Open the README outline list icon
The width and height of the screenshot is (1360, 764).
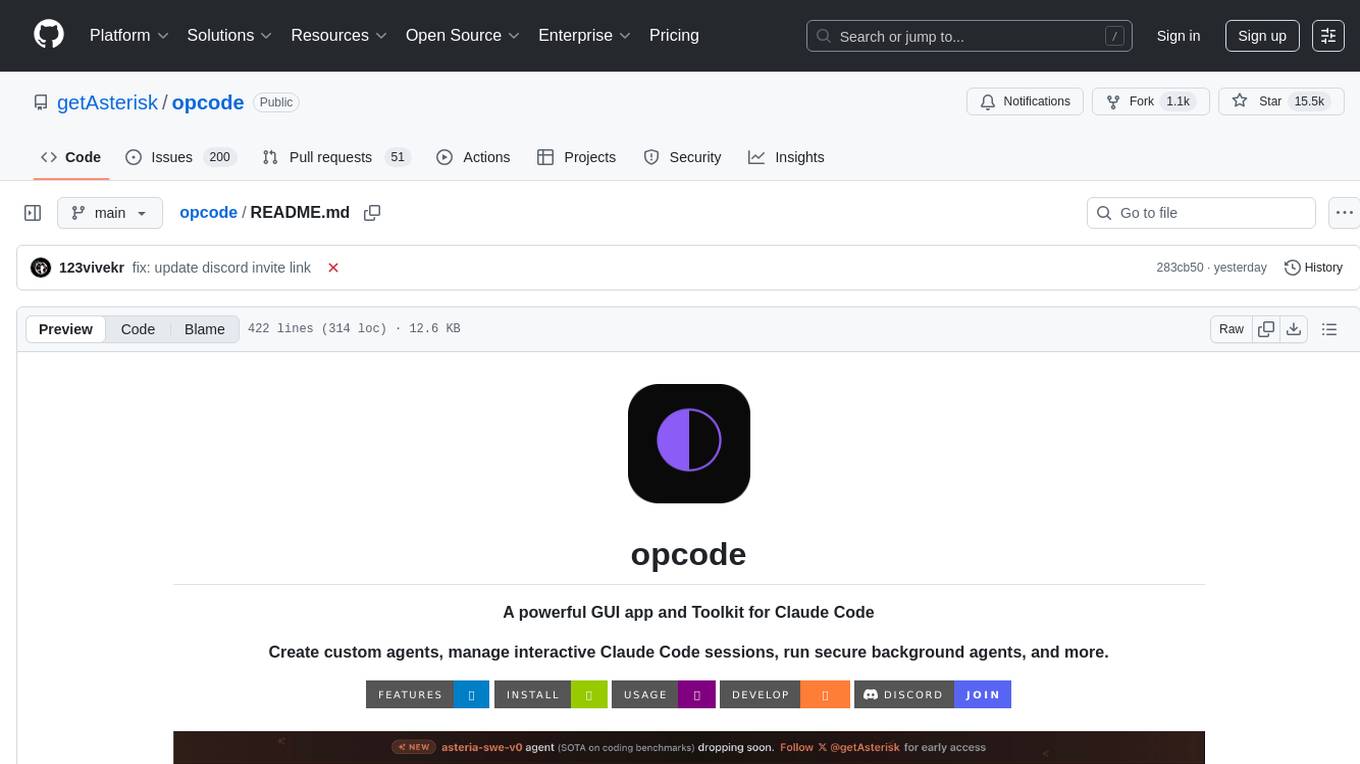click(x=1329, y=329)
